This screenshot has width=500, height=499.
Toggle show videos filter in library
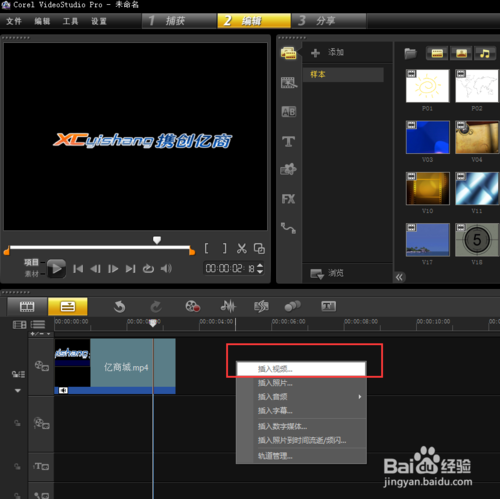437,53
